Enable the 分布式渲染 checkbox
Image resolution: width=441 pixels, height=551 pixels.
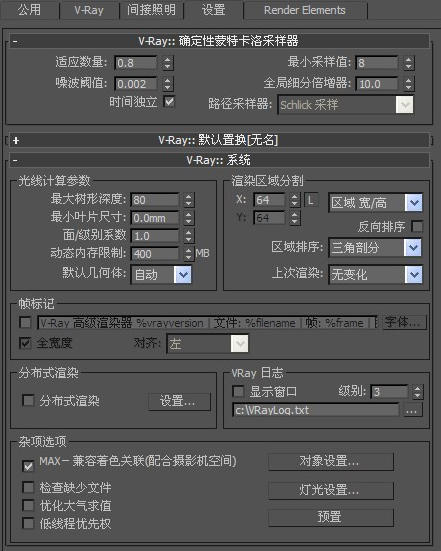[28, 400]
